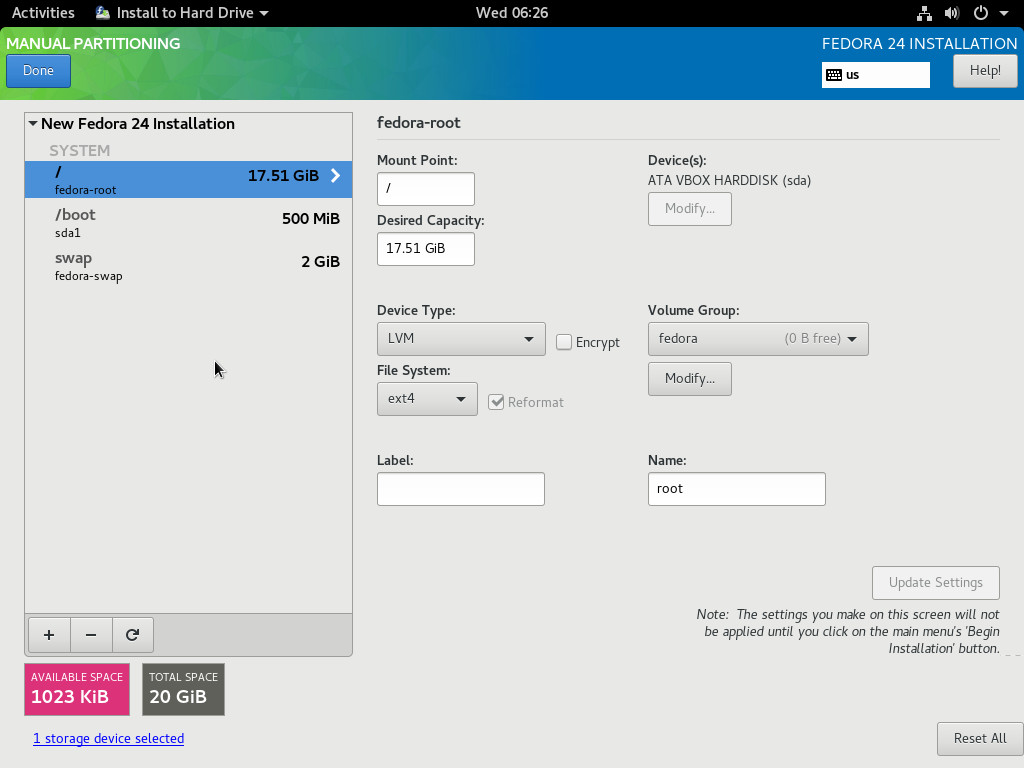The width and height of the screenshot is (1024, 768).
Task: Open the Device Type LVM dropdown
Action: click(x=461, y=339)
